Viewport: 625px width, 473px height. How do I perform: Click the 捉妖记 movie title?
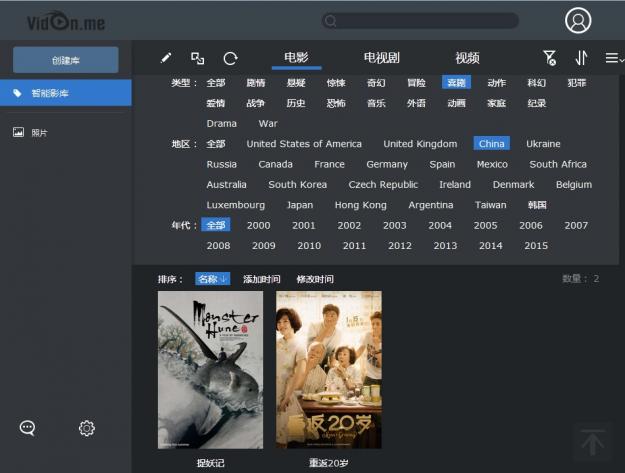click(210, 463)
